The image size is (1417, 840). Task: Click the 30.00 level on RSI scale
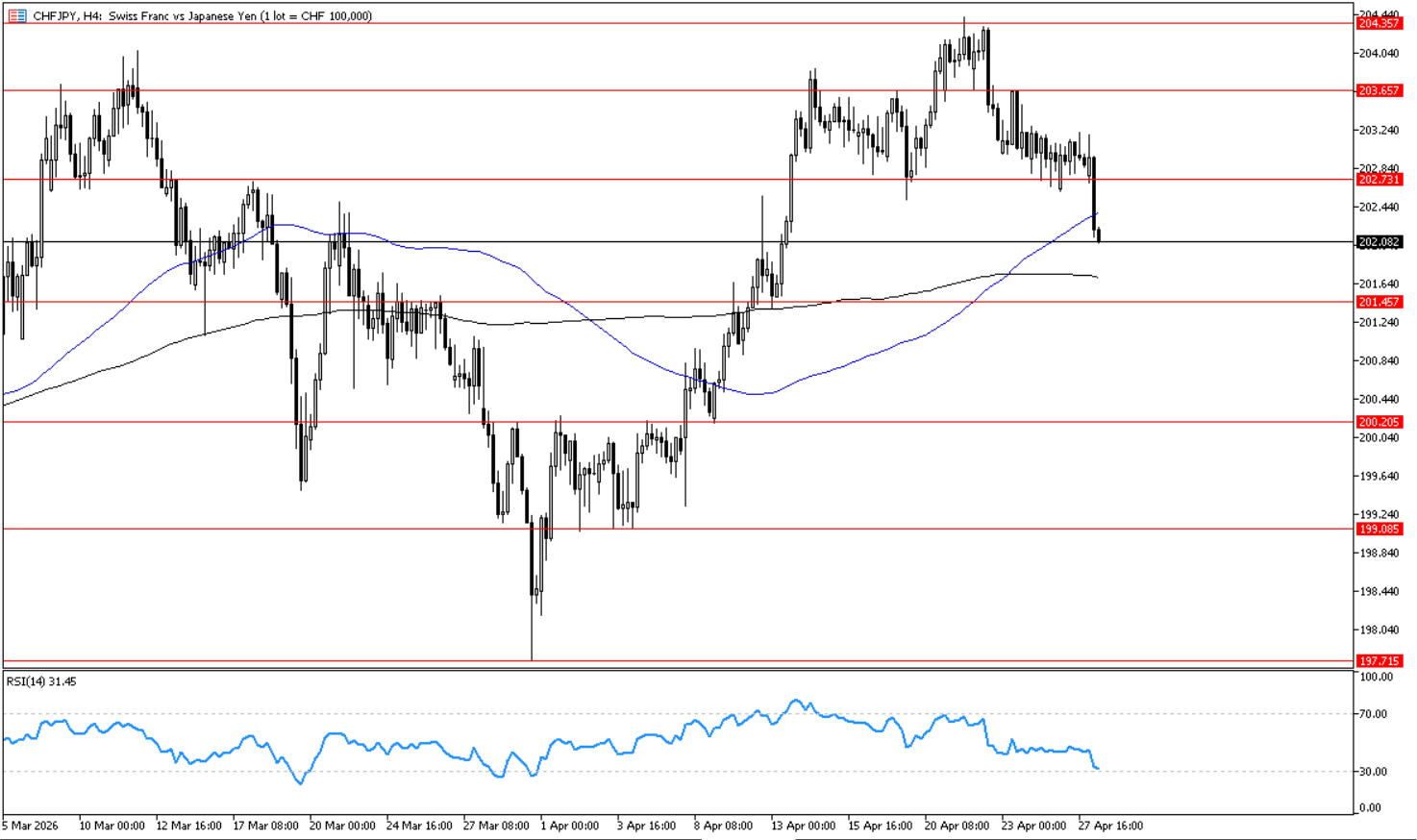click(1374, 772)
